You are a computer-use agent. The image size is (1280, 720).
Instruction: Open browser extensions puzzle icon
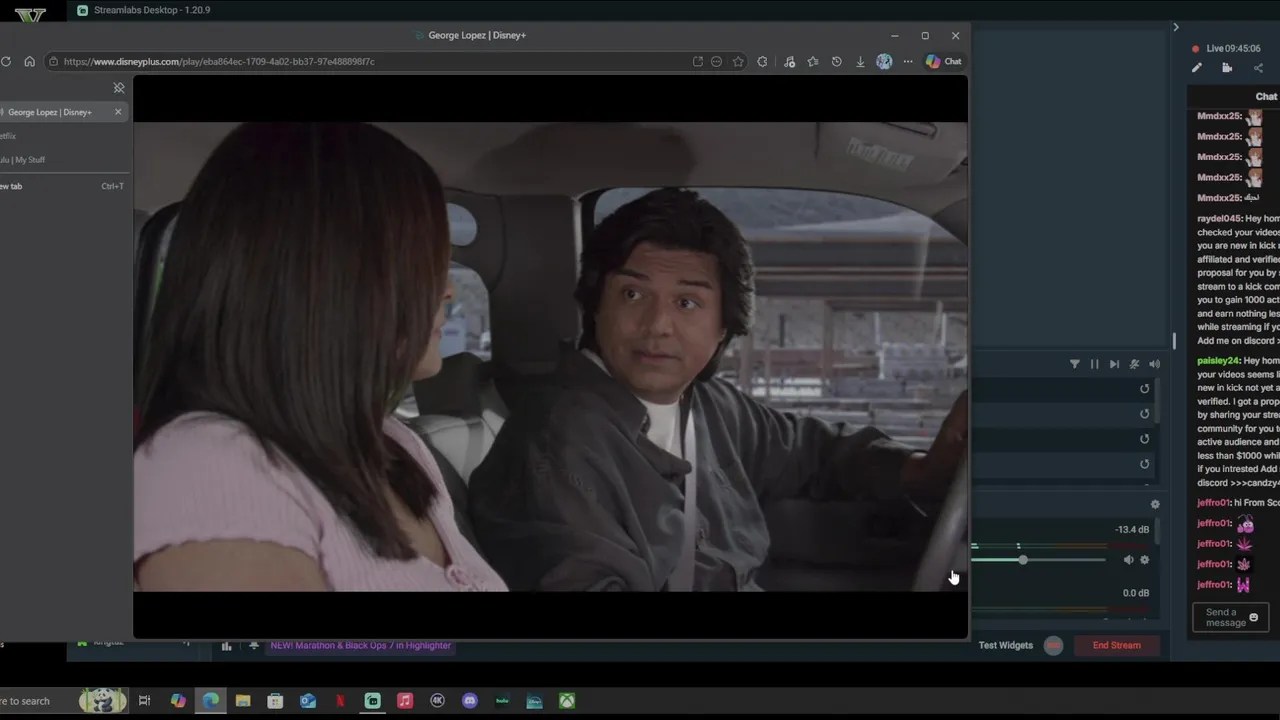click(763, 61)
